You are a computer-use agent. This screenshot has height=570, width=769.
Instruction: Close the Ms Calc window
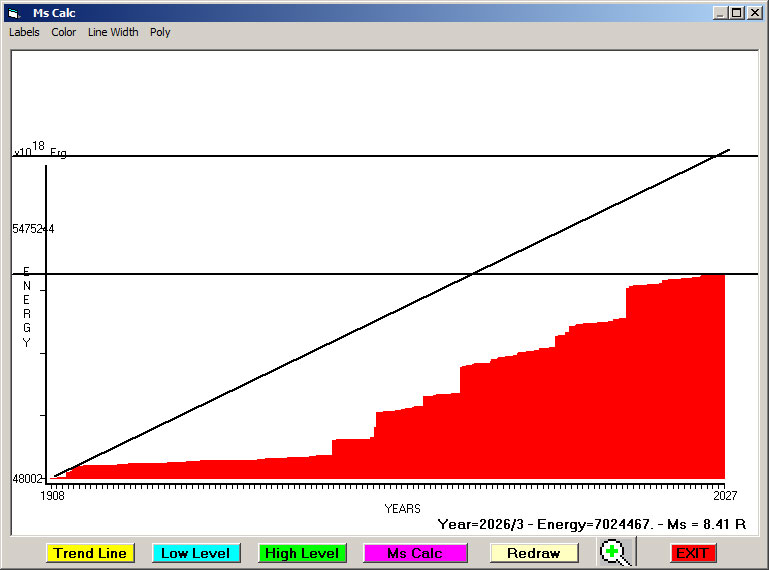755,13
